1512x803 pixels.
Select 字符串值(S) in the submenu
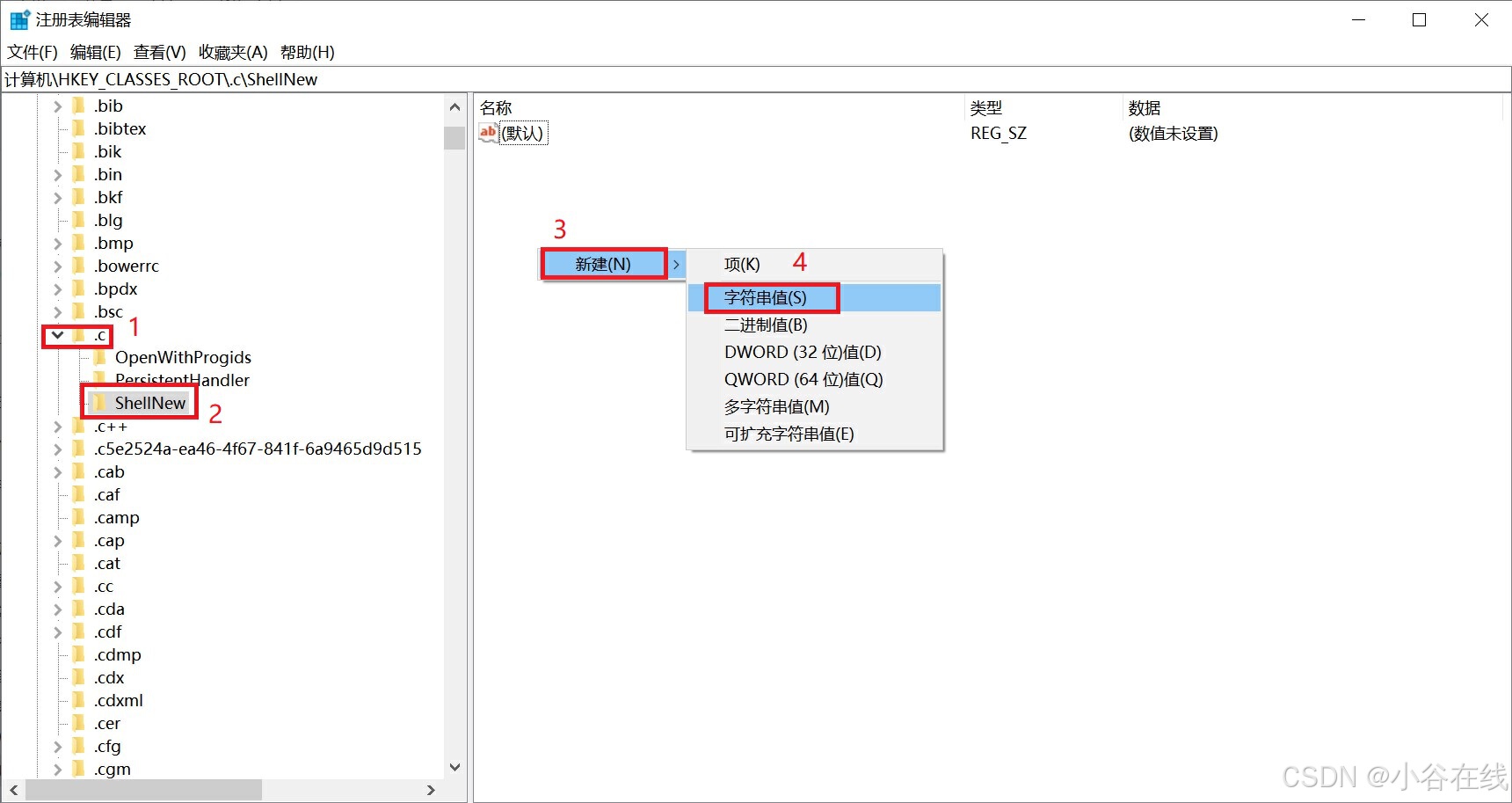pyautogui.click(x=815, y=297)
